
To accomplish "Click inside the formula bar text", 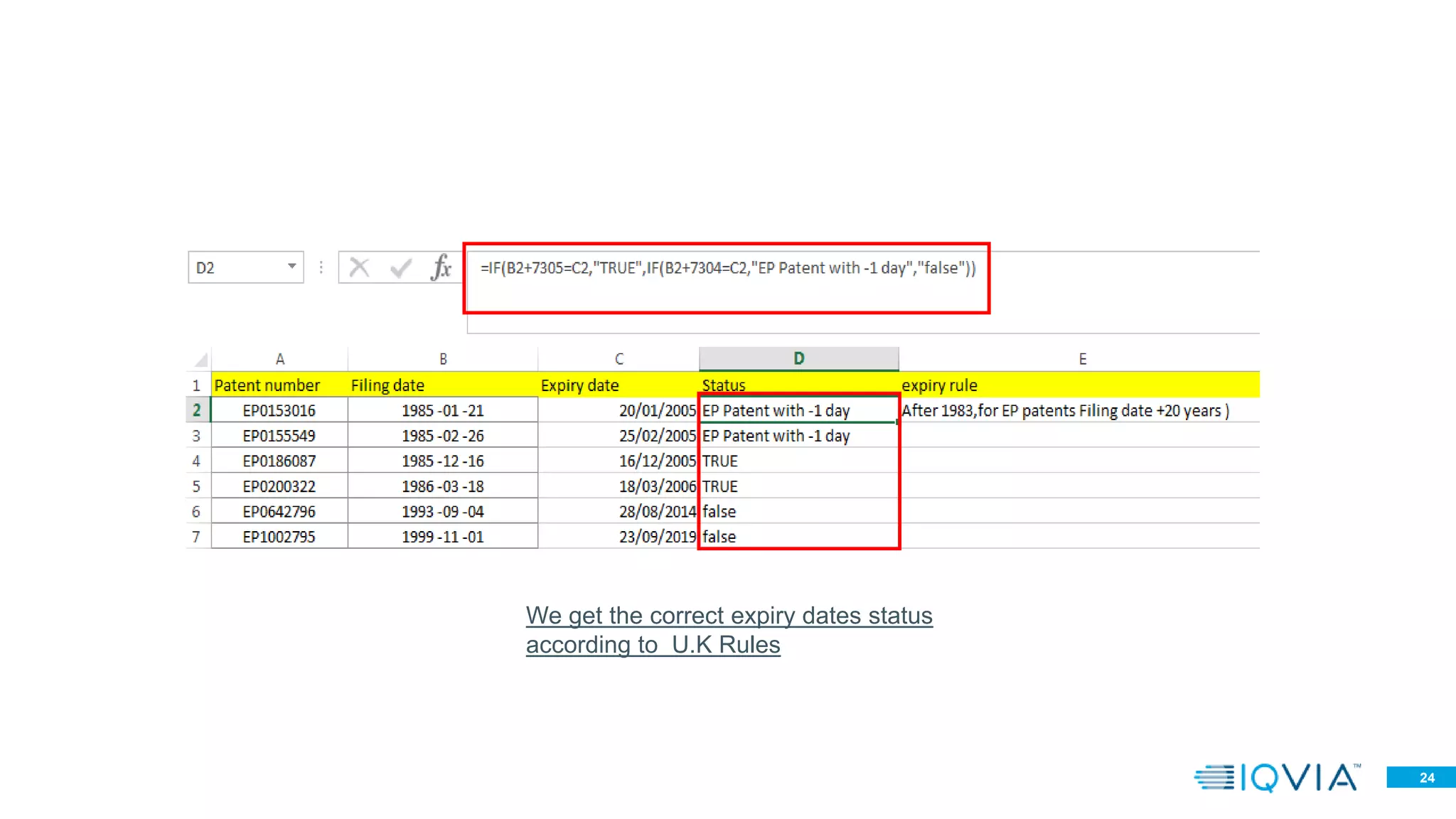I will tap(727, 268).
